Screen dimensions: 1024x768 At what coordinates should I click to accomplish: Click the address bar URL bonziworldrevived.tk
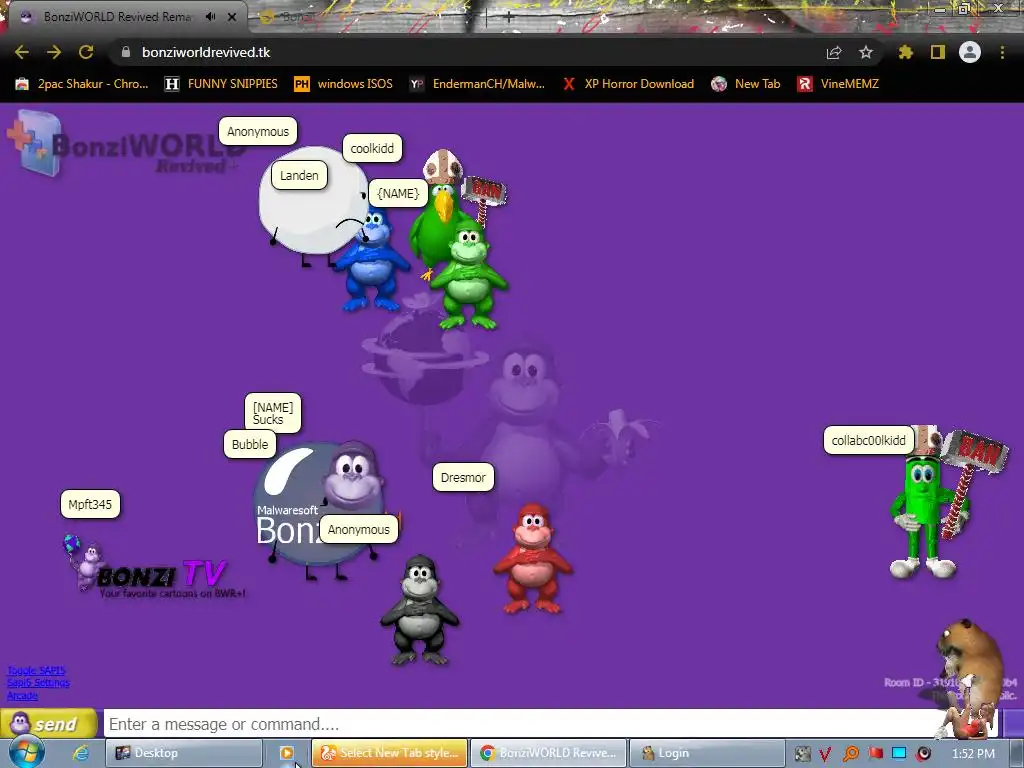click(x=206, y=52)
